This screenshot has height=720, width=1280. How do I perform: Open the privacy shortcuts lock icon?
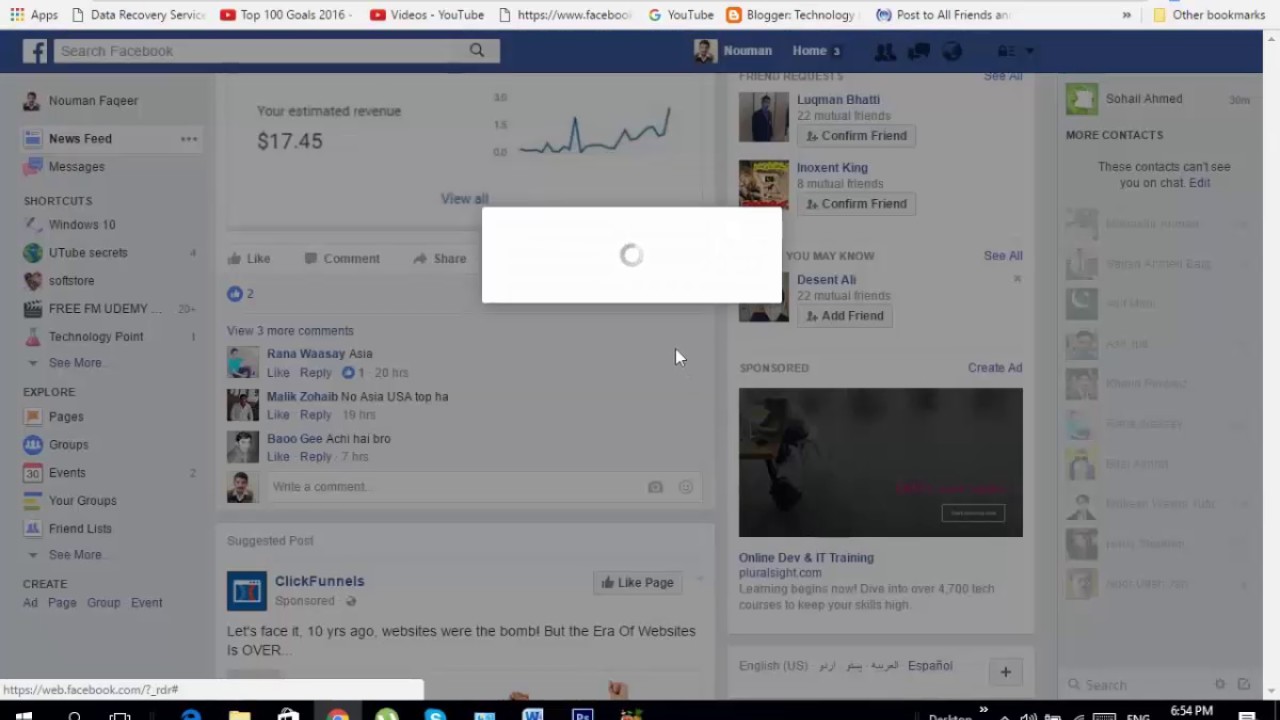1005,51
